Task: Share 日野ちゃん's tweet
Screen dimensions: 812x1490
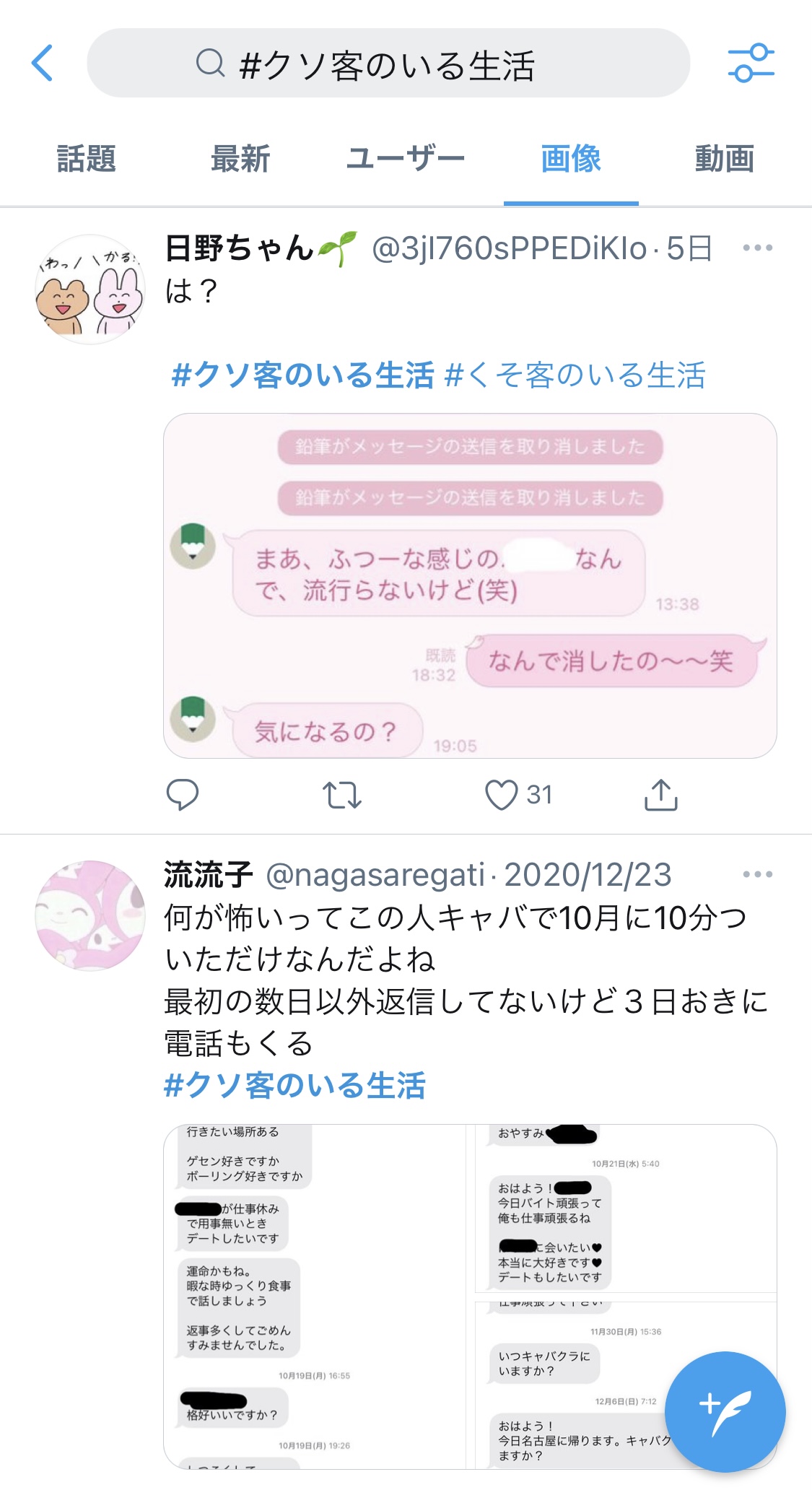Action: tap(660, 795)
